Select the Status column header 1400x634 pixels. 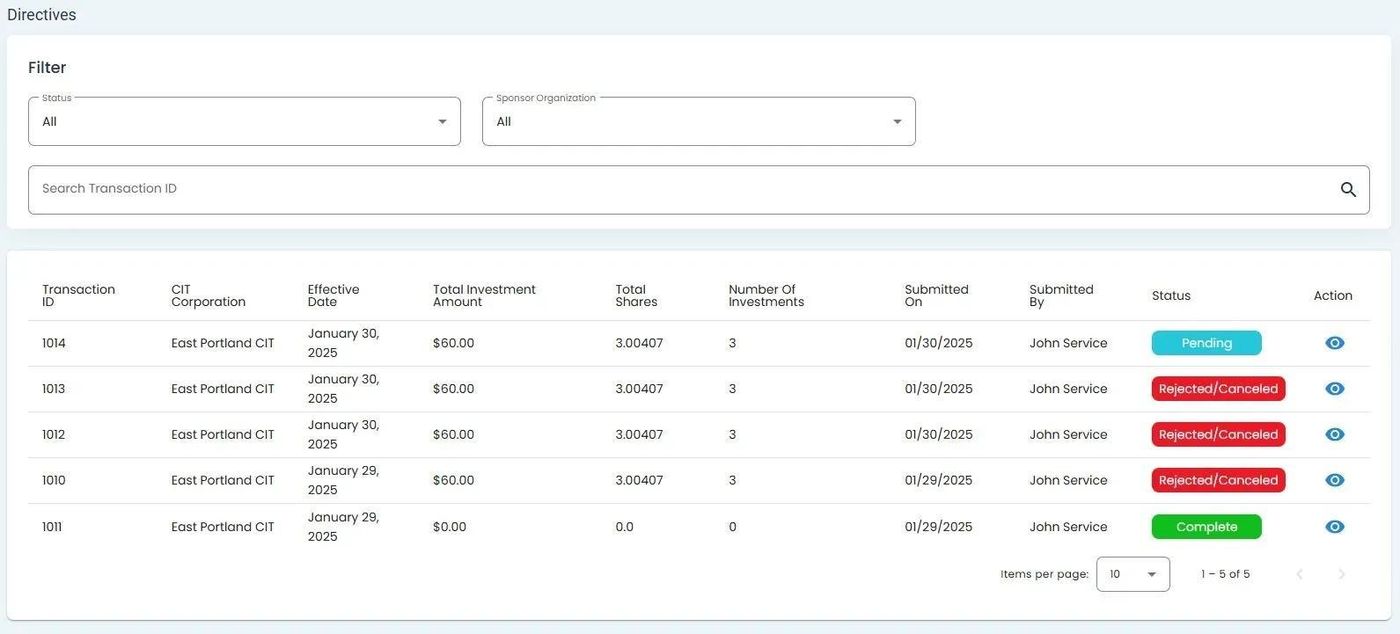1171,296
